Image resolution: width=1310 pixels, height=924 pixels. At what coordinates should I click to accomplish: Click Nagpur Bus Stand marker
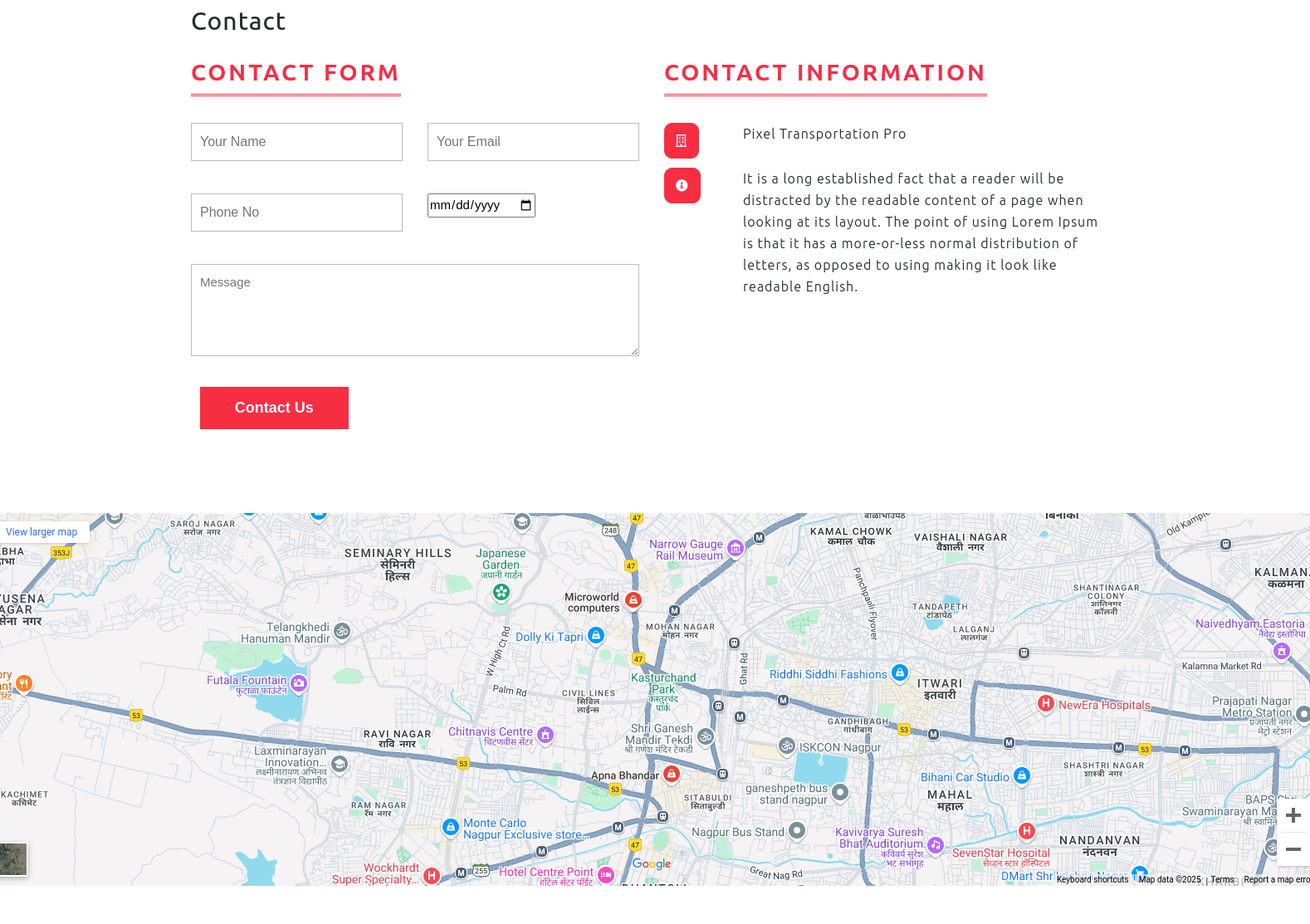[x=797, y=829]
